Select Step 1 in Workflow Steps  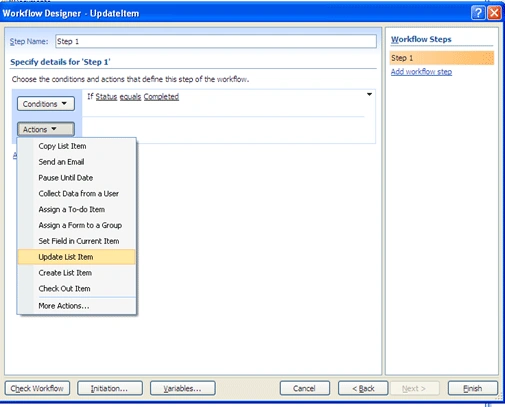(x=442, y=58)
